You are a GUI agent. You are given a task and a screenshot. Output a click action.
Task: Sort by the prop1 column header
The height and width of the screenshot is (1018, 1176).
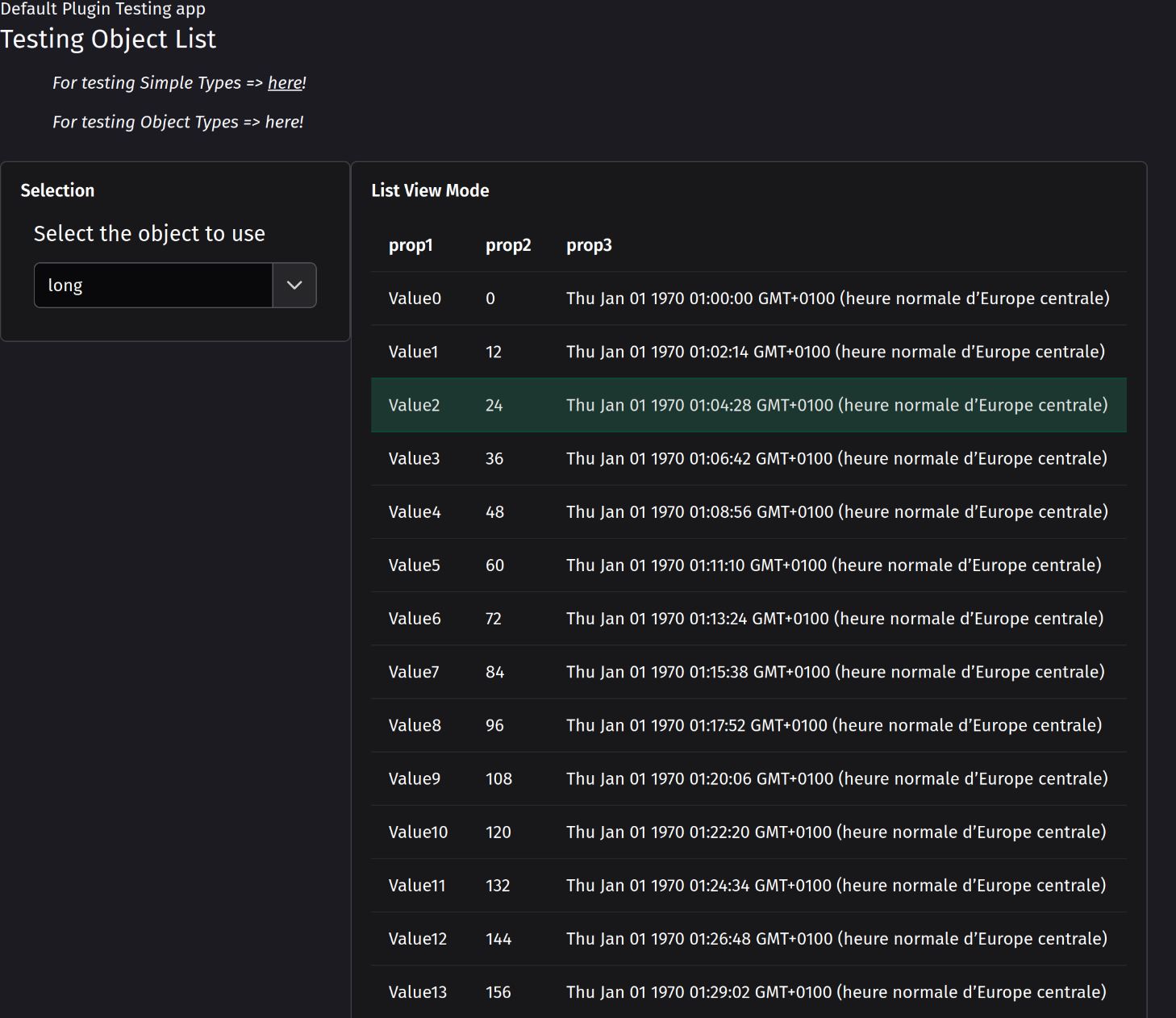point(411,245)
